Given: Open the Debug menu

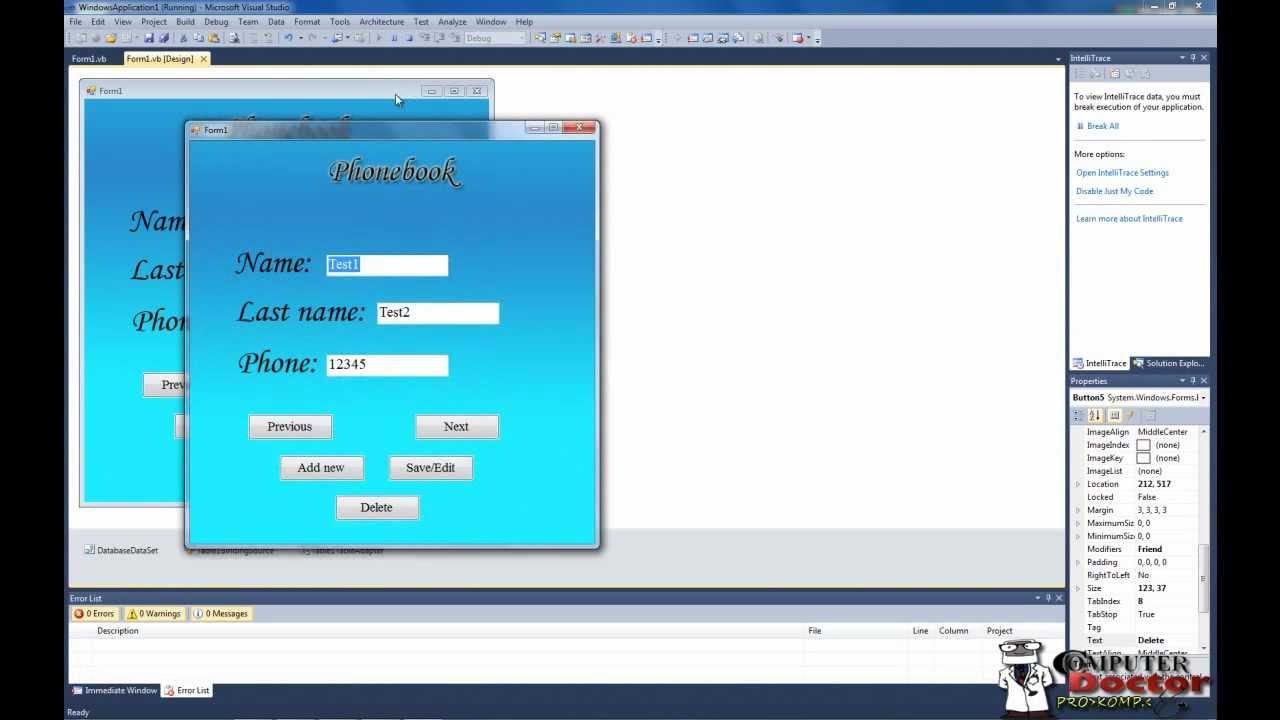Looking at the screenshot, I should click(215, 21).
